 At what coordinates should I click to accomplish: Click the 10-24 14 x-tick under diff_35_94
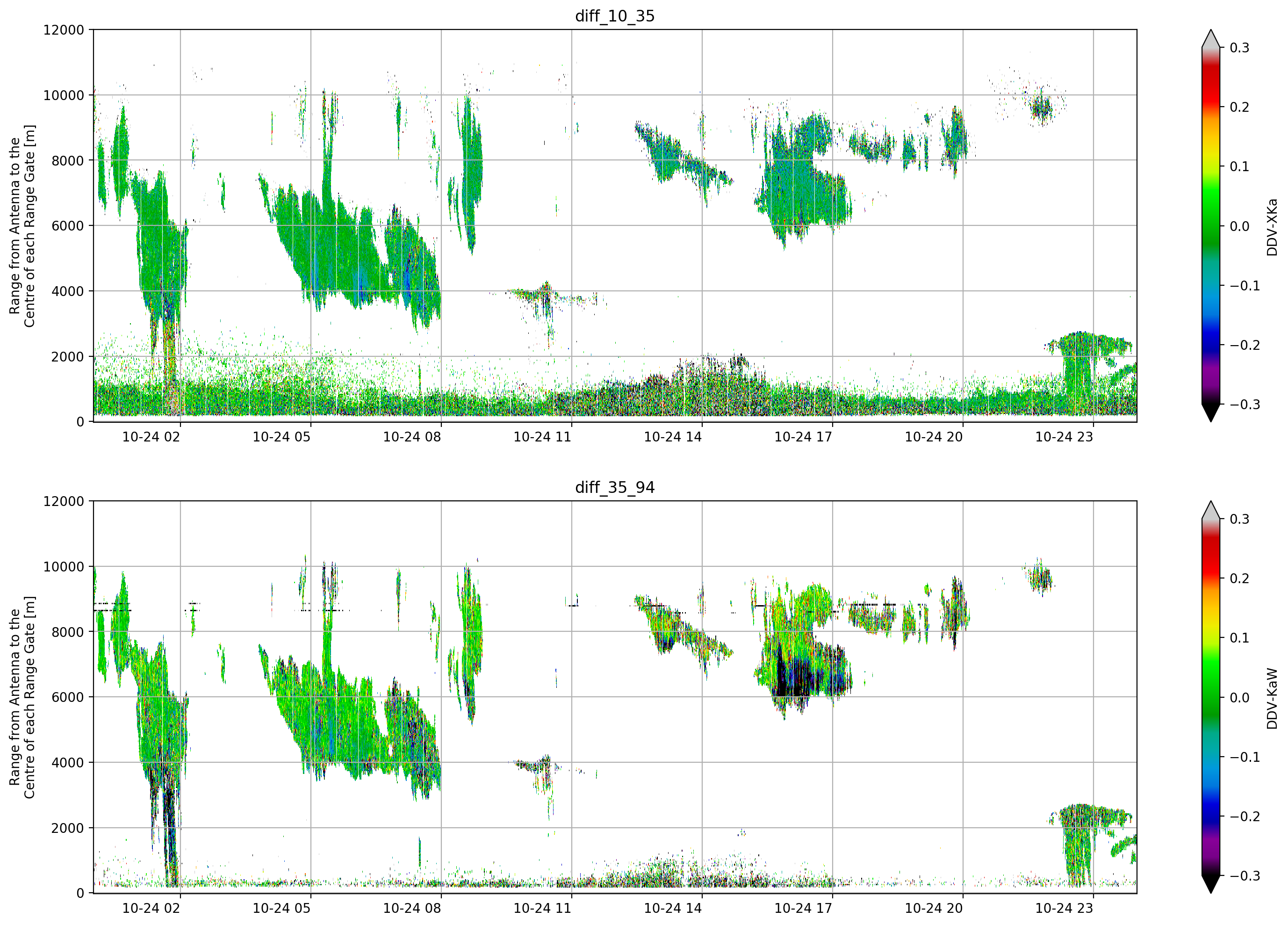(x=673, y=909)
